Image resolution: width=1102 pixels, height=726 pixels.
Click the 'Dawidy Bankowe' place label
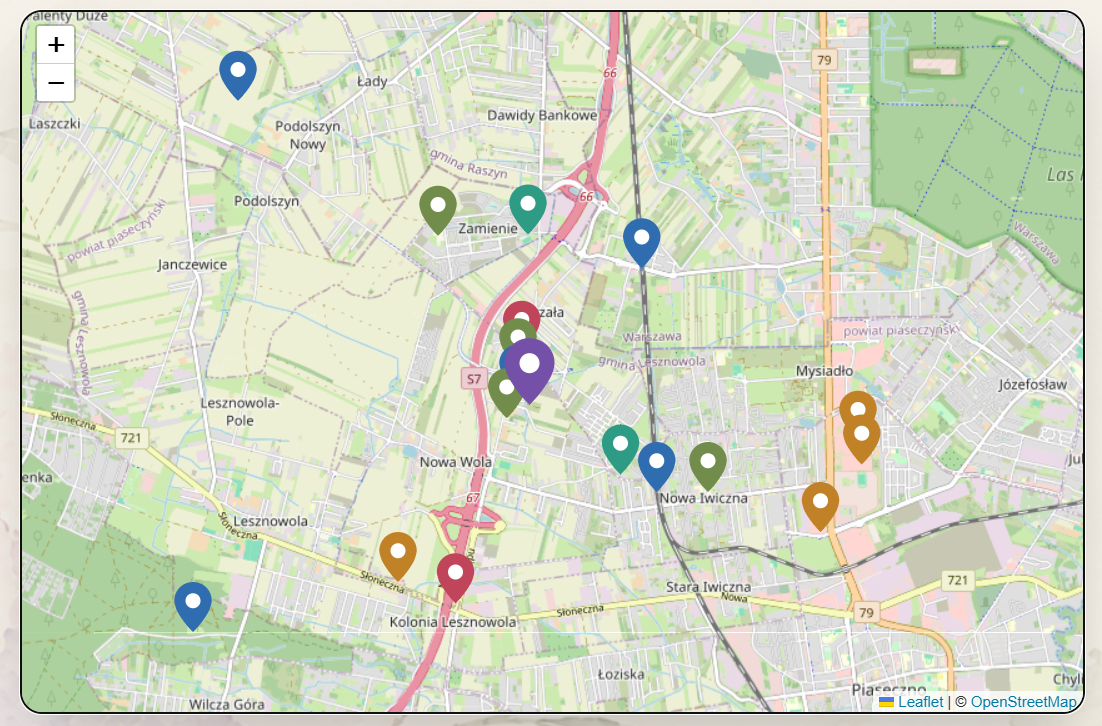tap(542, 115)
